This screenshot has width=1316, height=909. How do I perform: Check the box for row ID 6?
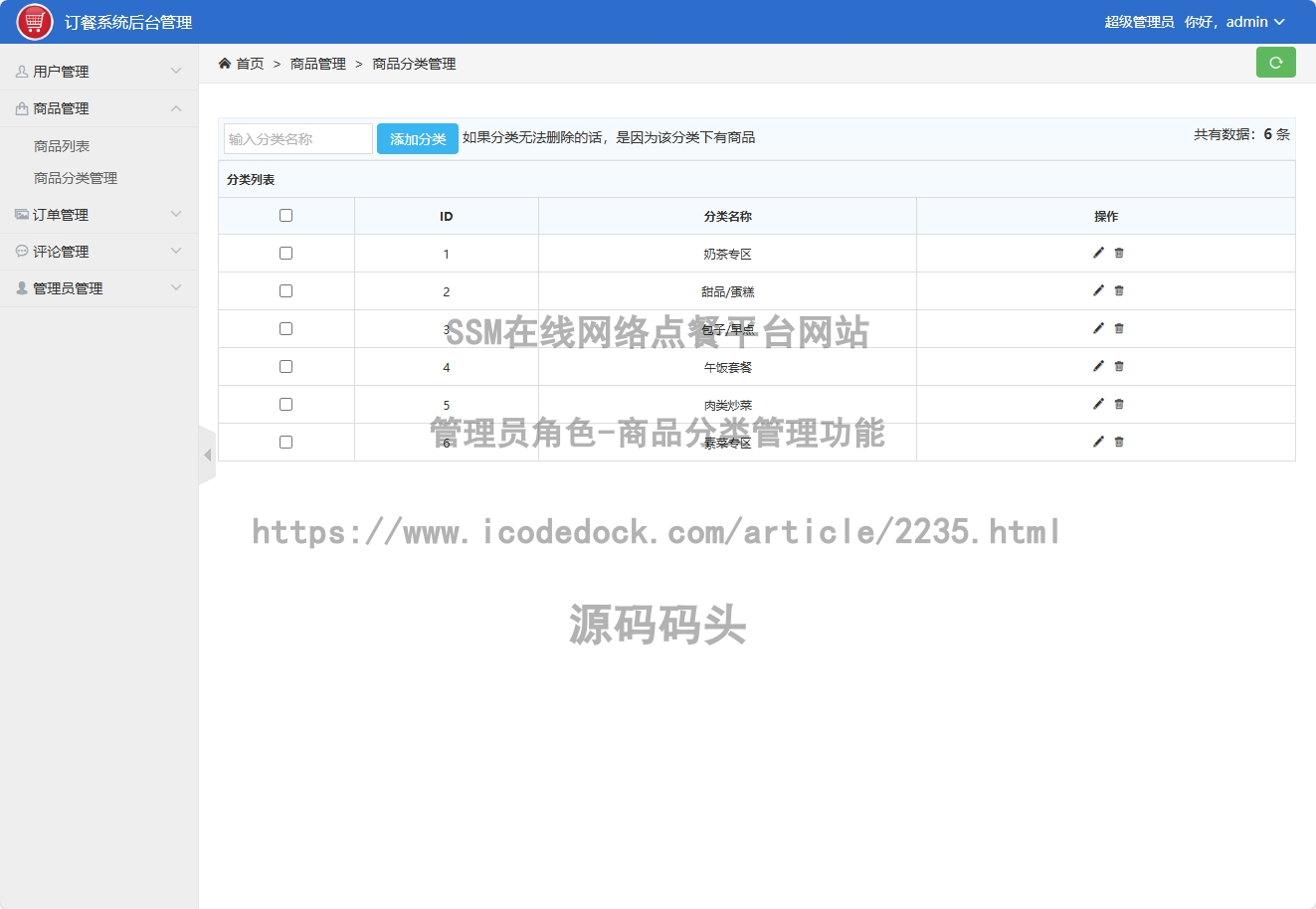(x=285, y=443)
